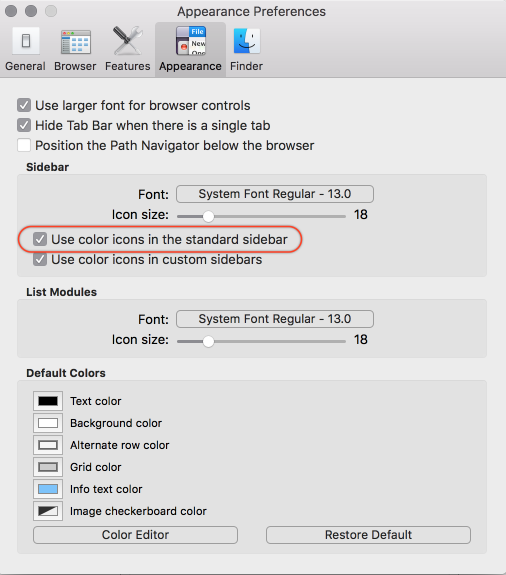This screenshot has height=575, width=506.
Task: Click the List Modules icon size value 18
Action: tap(361, 340)
